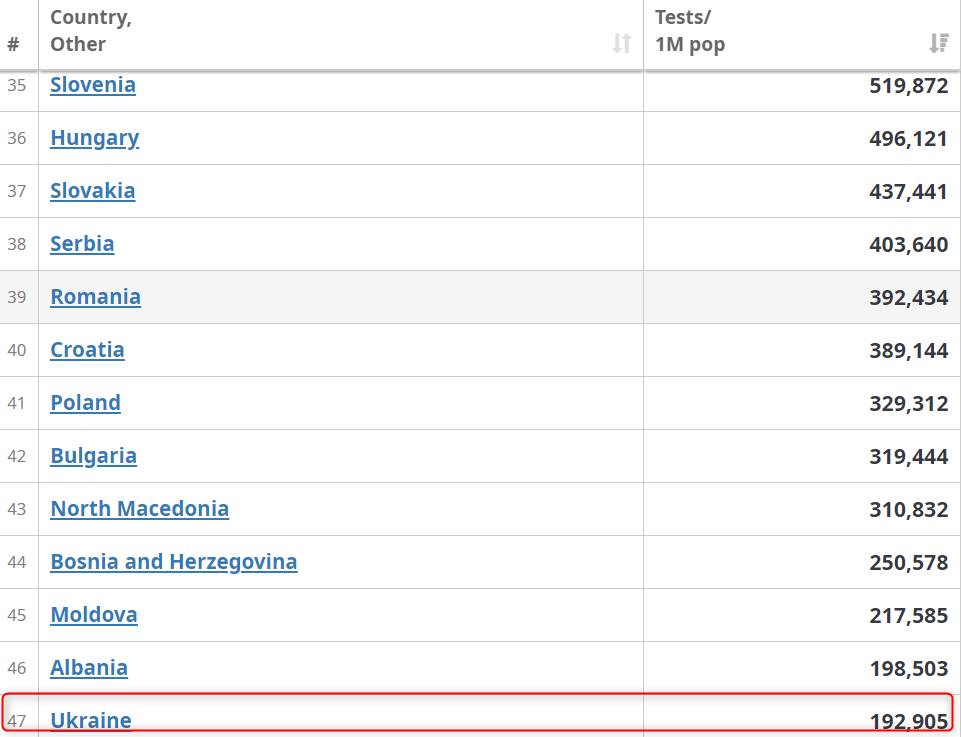
Task: Sort by Tests/1M pop header text
Action: pyautogui.click(x=689, y=31)
